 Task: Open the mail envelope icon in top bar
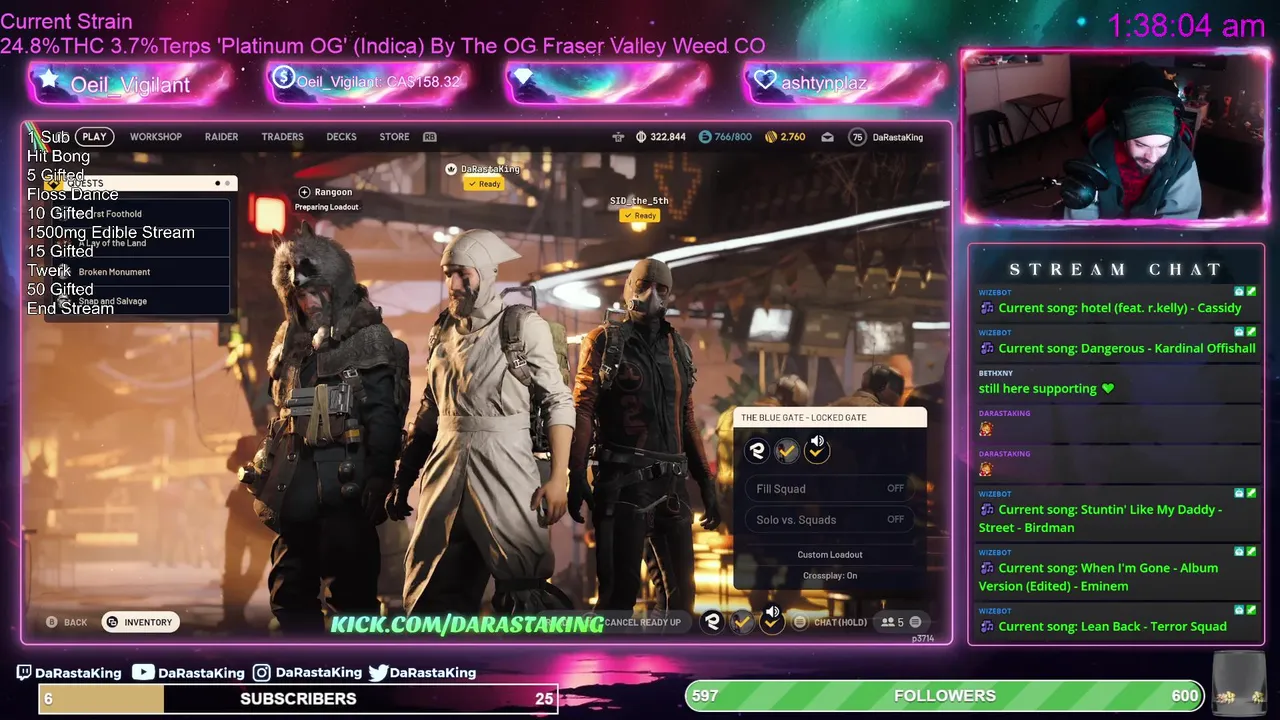(828, 137)
